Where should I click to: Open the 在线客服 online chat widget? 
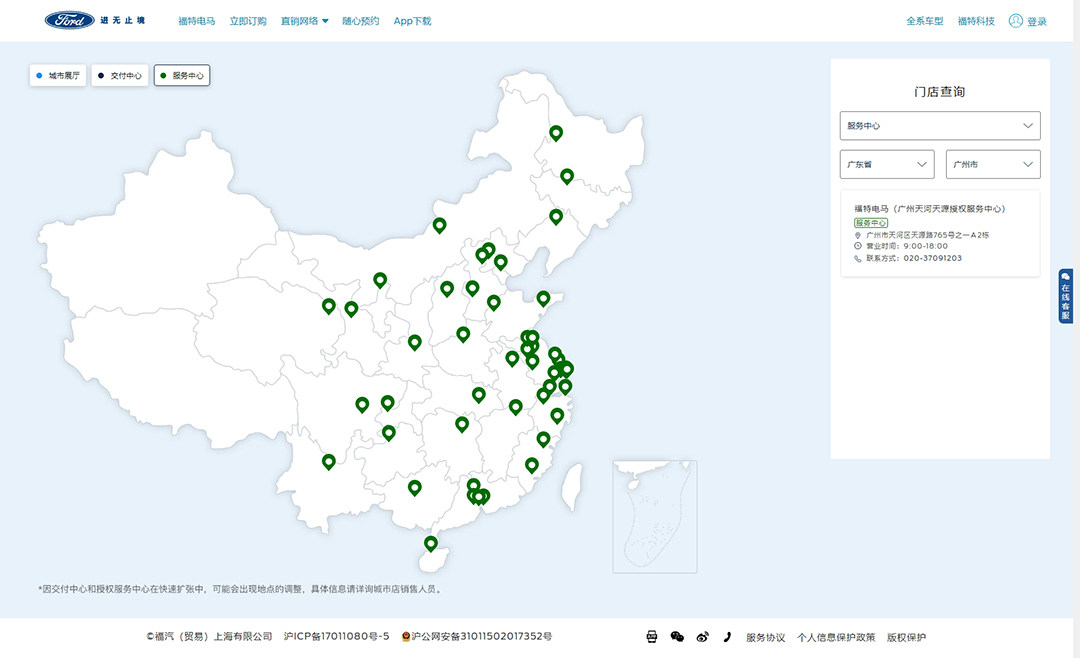pyautogui.click(x=1066, y=296)
